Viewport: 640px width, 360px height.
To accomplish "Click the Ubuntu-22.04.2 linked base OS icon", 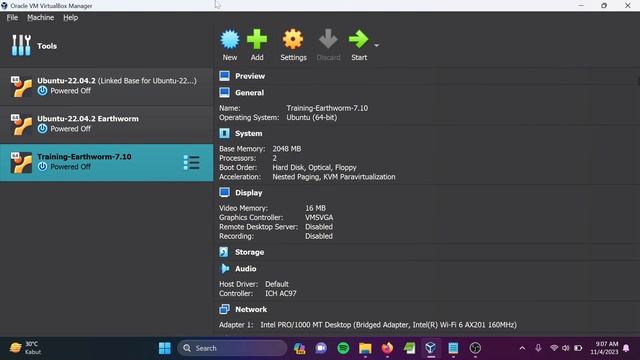I will 21,87.
